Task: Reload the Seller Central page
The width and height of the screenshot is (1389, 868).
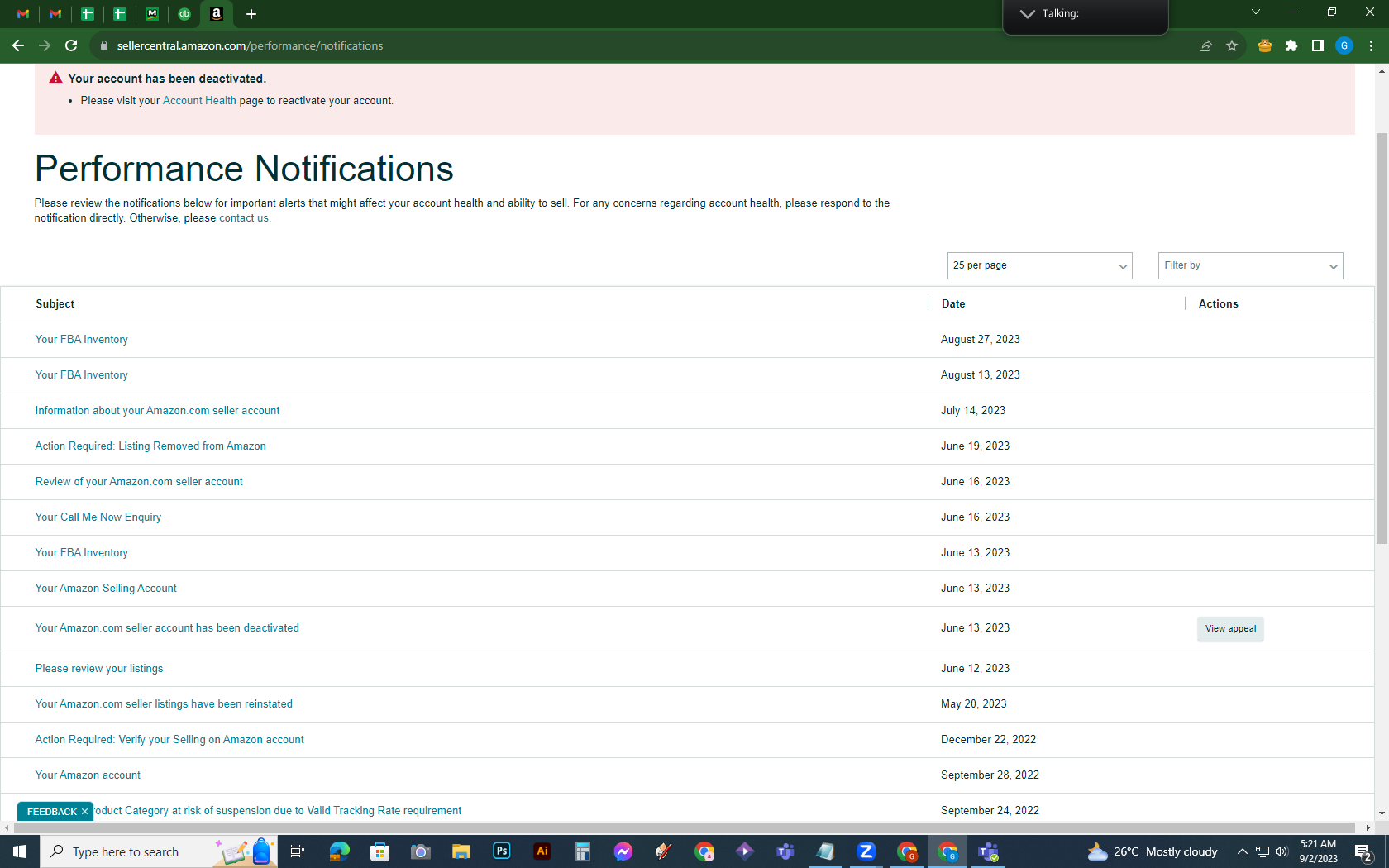Action: (71, 45)
